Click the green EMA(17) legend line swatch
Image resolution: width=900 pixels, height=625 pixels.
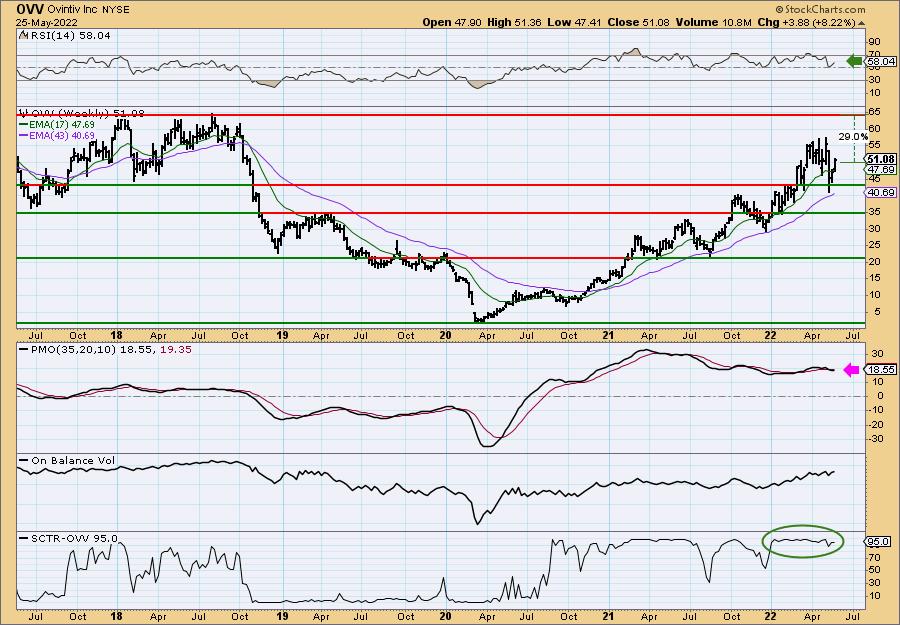(x=26, y=125)
